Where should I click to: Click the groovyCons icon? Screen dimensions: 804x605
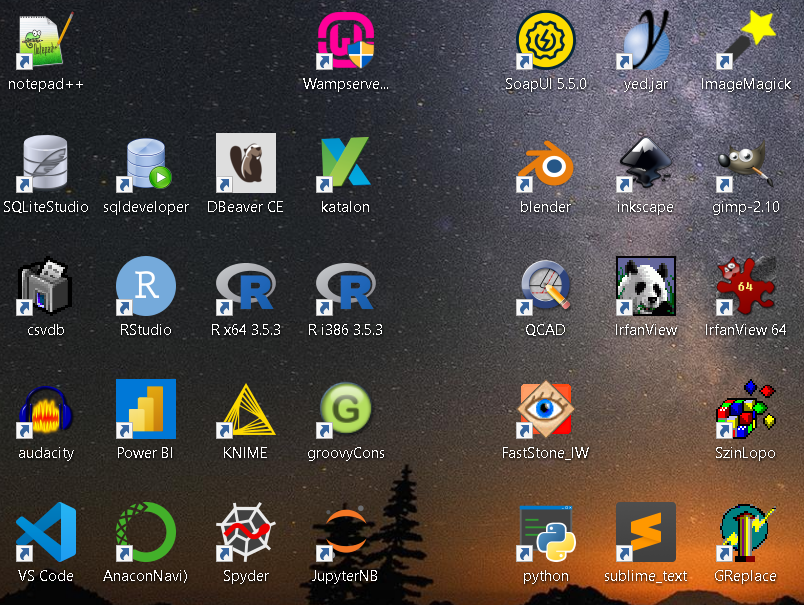(x=346, y=409)
